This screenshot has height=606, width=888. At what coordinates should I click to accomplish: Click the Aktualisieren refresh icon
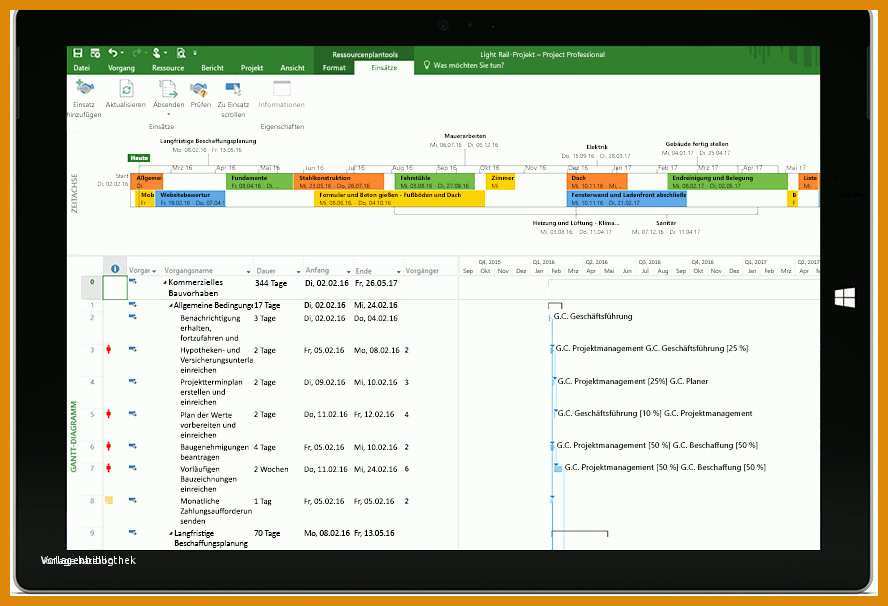click(x=126, y=88)
